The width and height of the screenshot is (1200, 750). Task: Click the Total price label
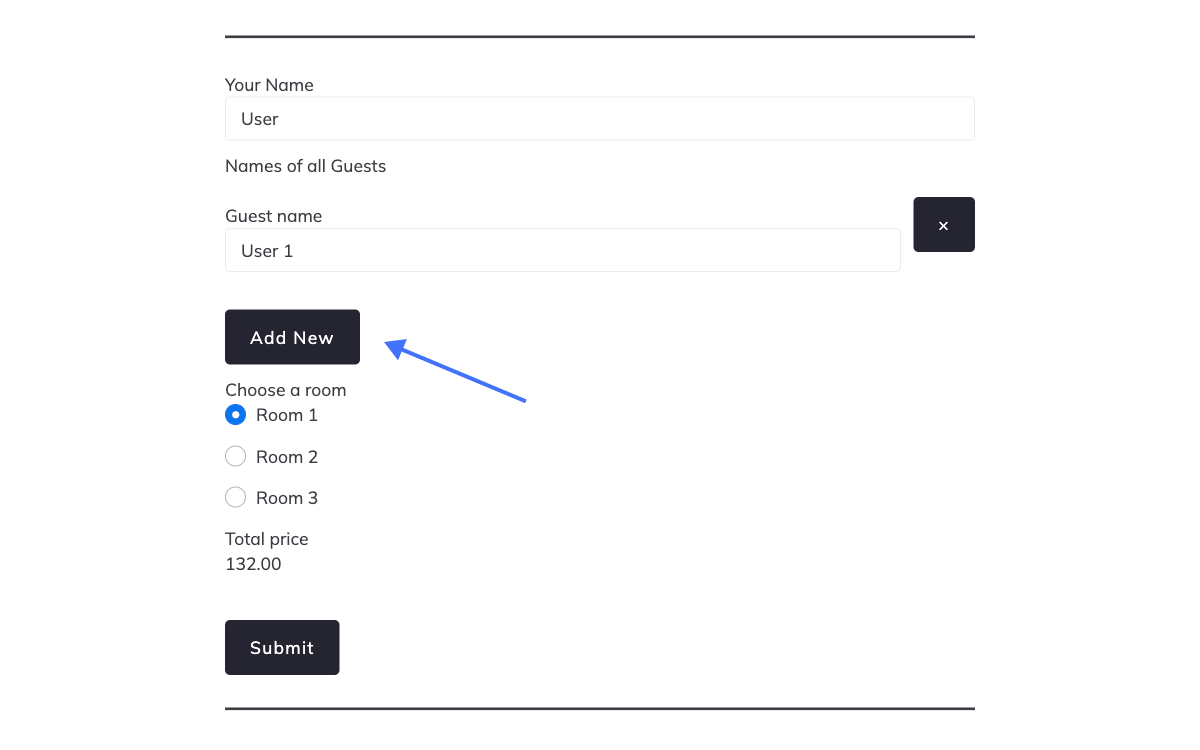pyautogui.click(x=266, y=539)
